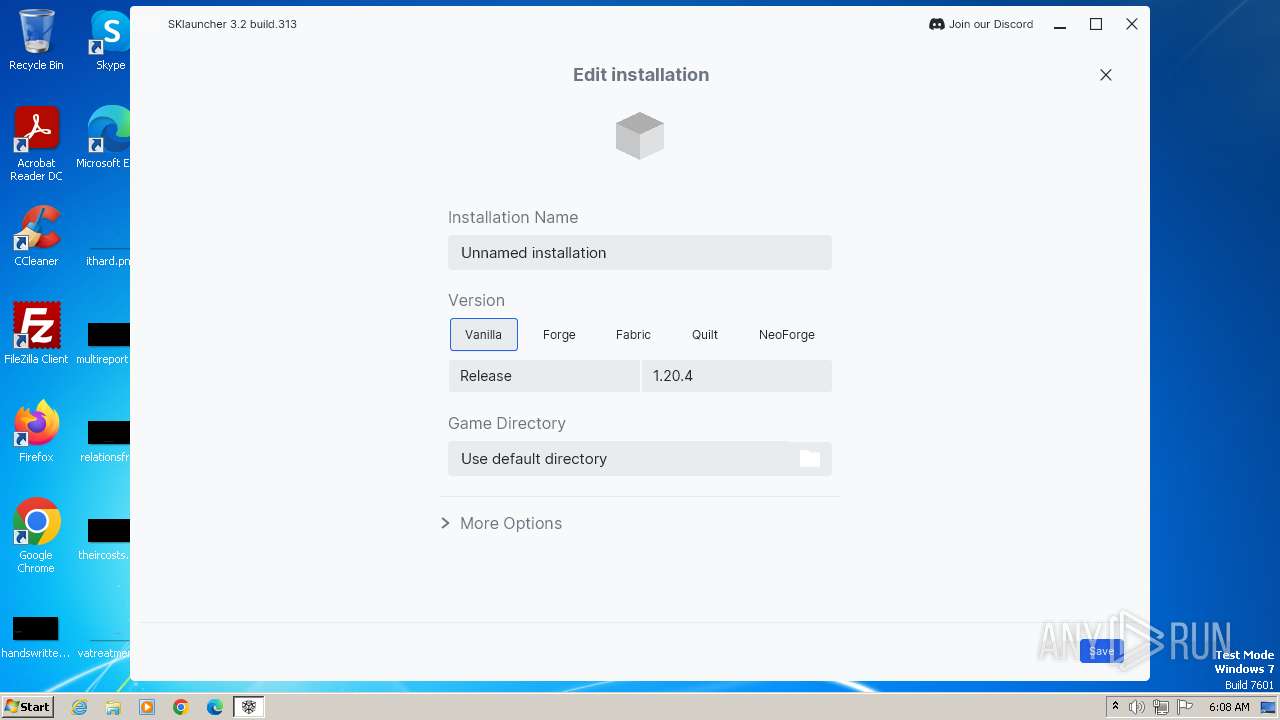
Task: Open FileZilla Client shortcut
Action: click(x=36, y=334)
